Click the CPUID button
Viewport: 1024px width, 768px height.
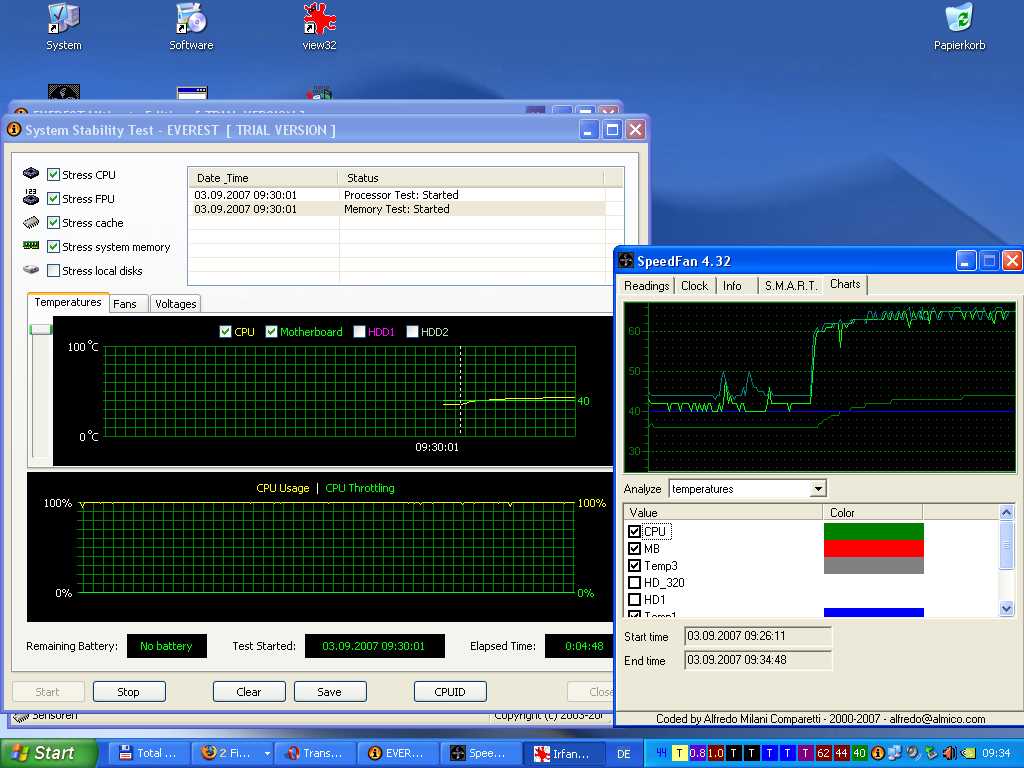point(450,692)
